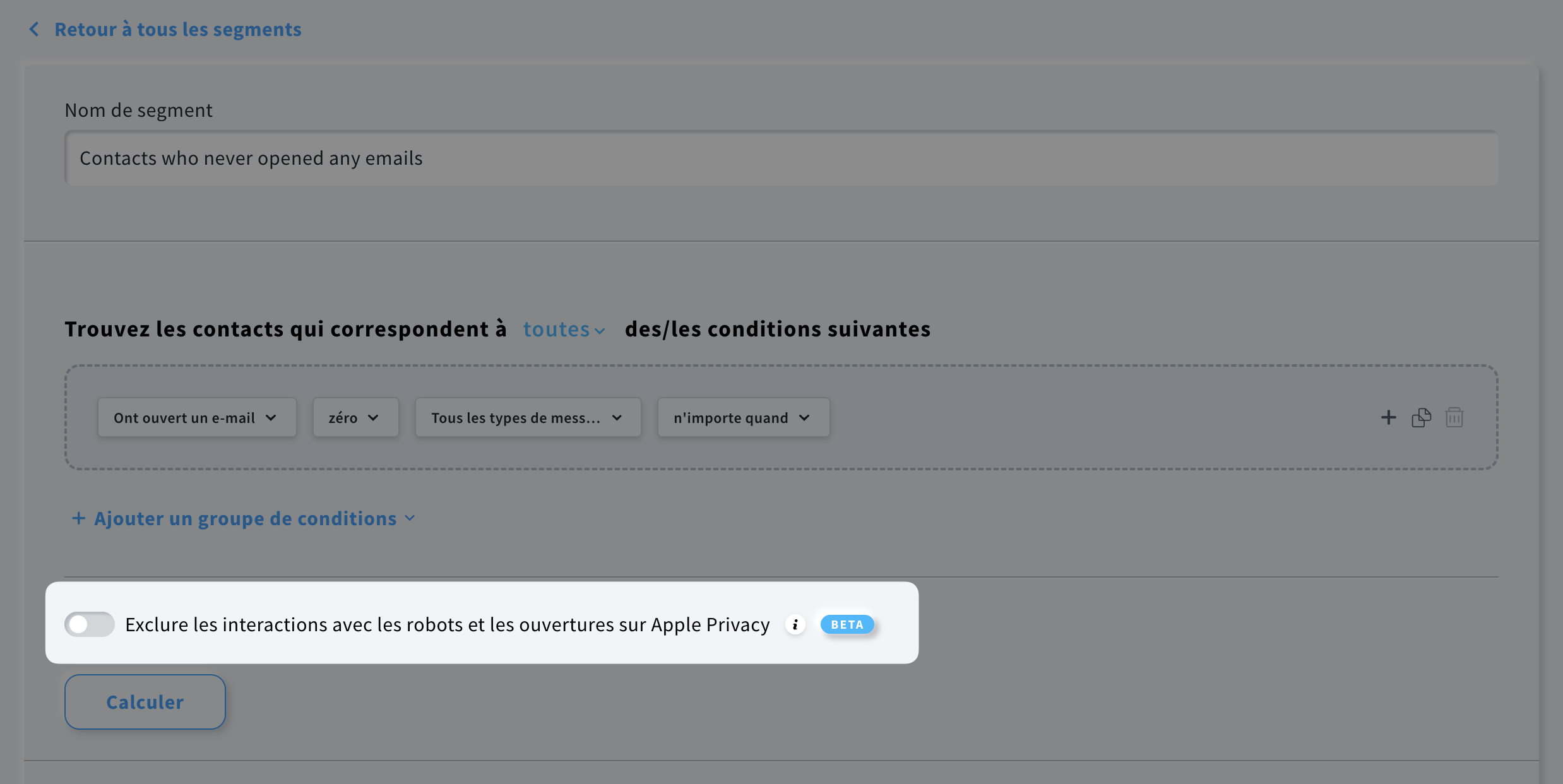Click the info icon next to Apple Privacy option
Screen dimensions: 1563x784
click(795, 624)
